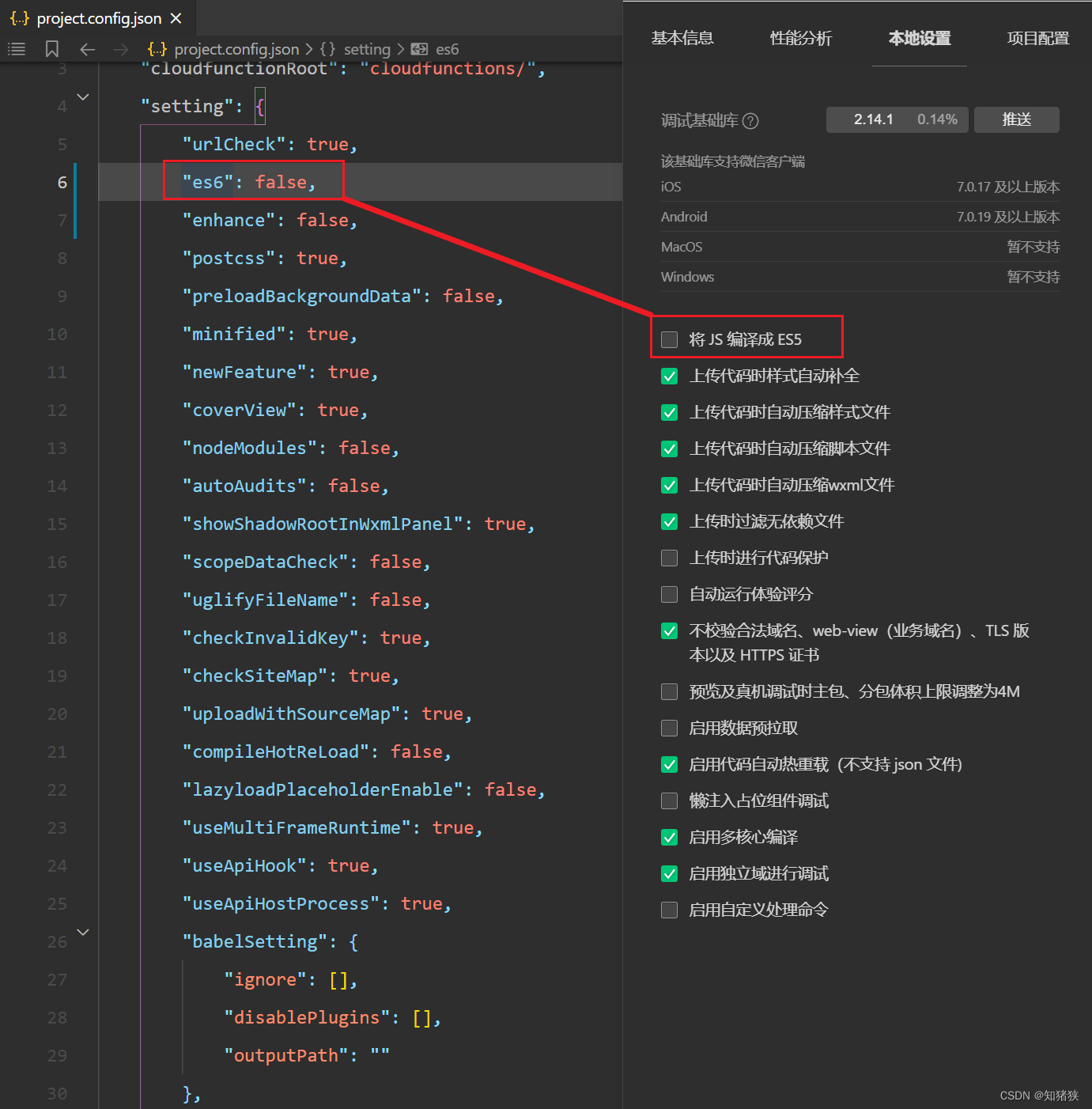
Task: Toggle 启用多核心编译 checkbox
Action: [x=670, y=837]
